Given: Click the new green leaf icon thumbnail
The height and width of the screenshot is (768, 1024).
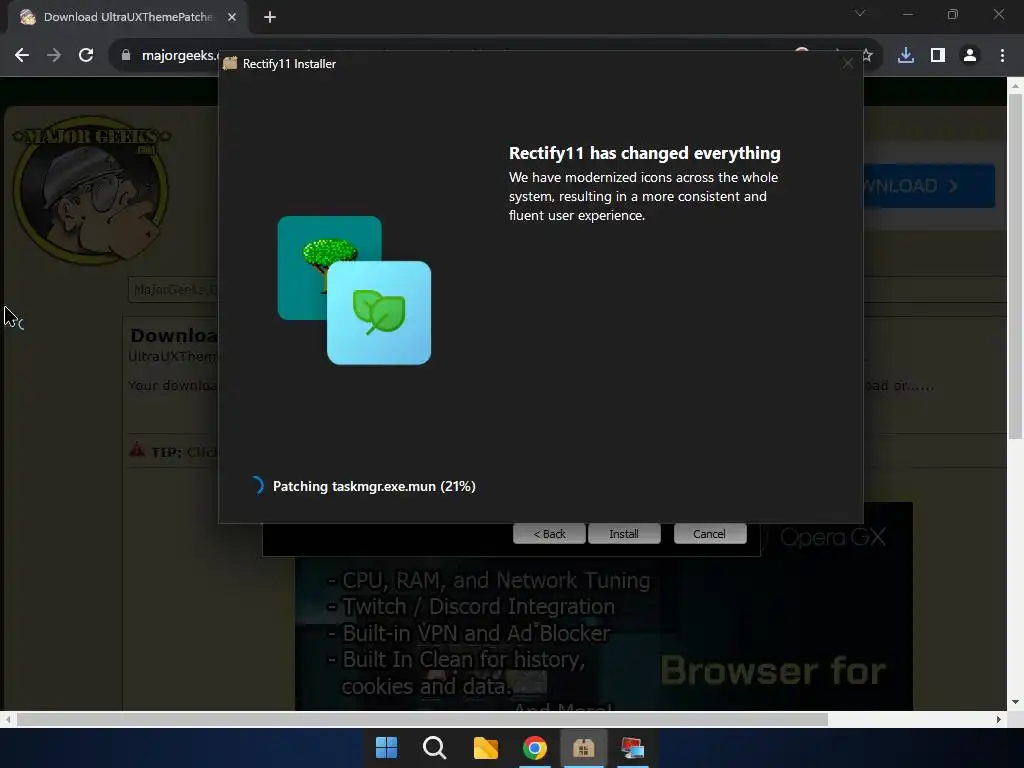Looking at the screenshot, I should 379,313.
